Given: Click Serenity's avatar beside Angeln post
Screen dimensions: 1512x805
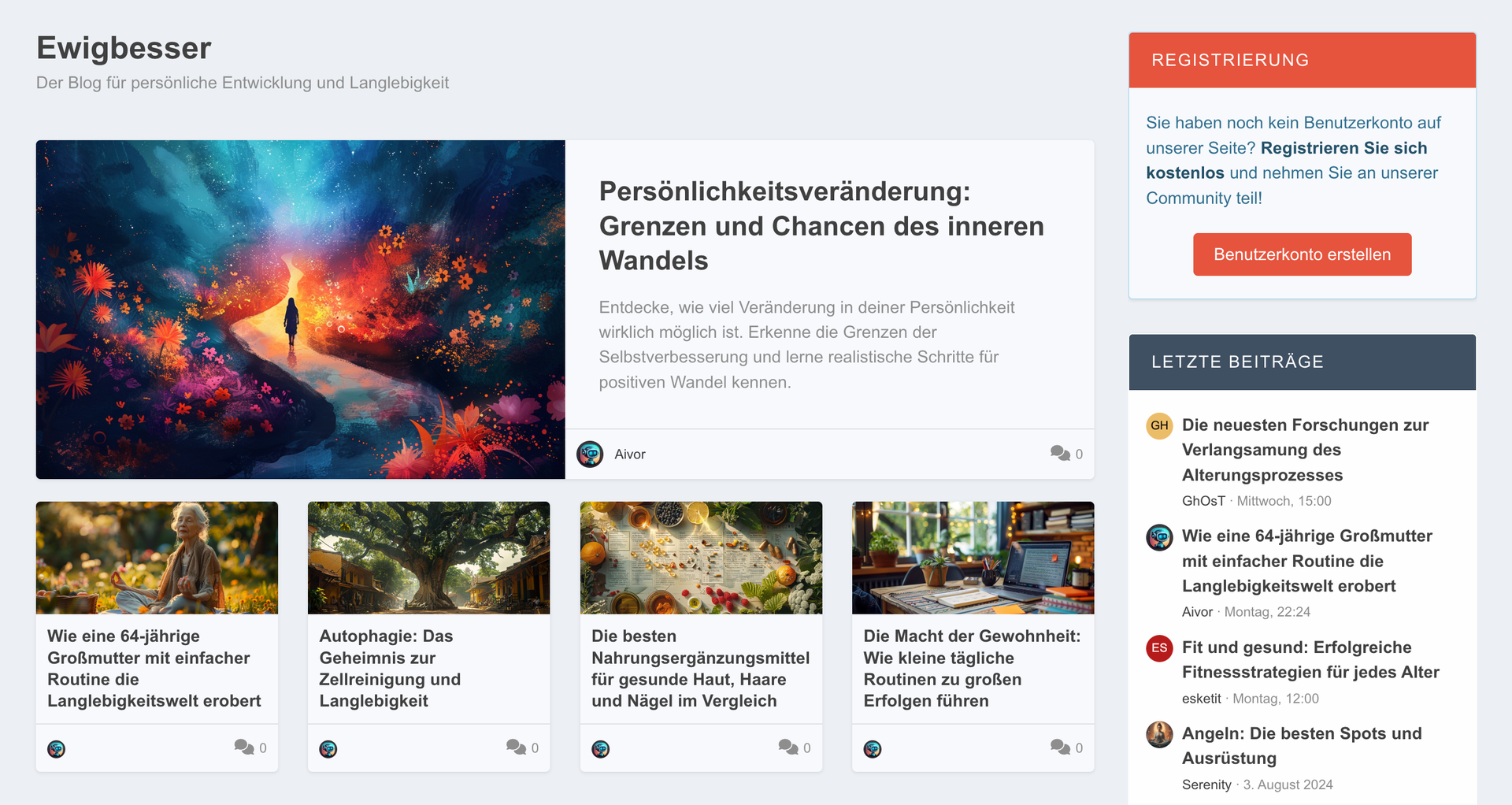Looking at the screenshot, I should click(x=1159, y=734).
